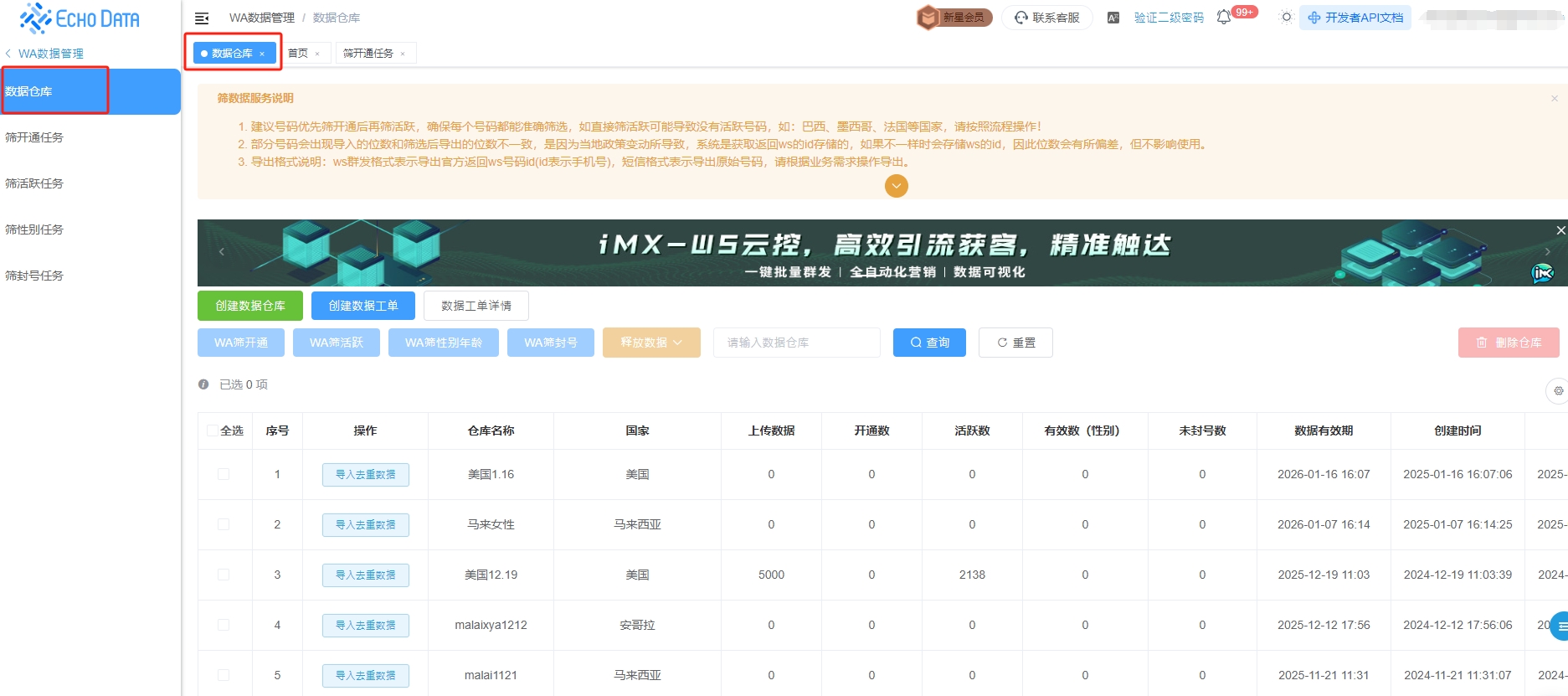Click 创建数据仓库 green button
1568x696 pixels.
tap(250, 306)
